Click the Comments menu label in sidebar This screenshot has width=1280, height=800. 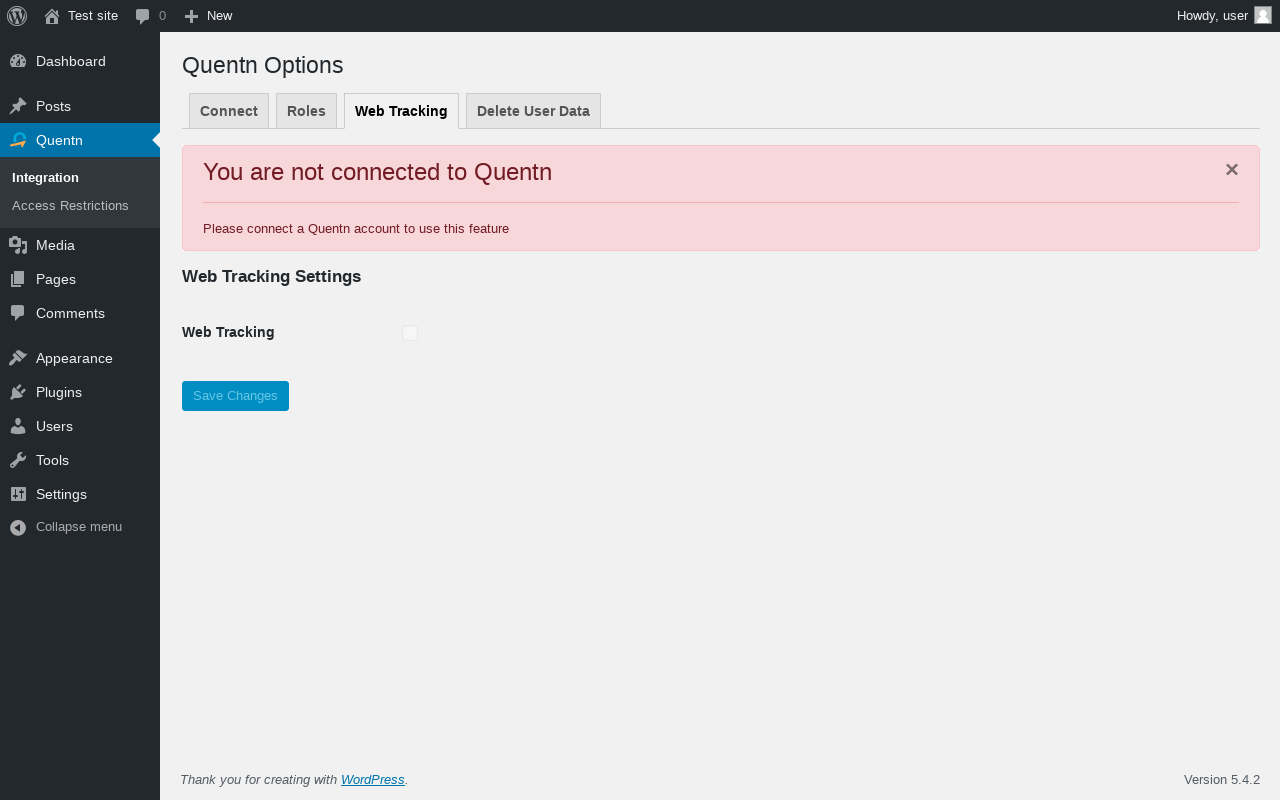tap(70, 313)
